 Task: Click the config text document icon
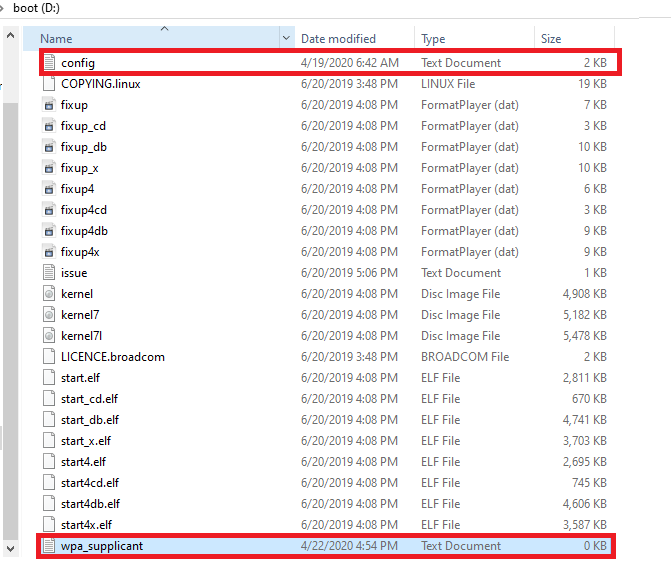point(49,62)
